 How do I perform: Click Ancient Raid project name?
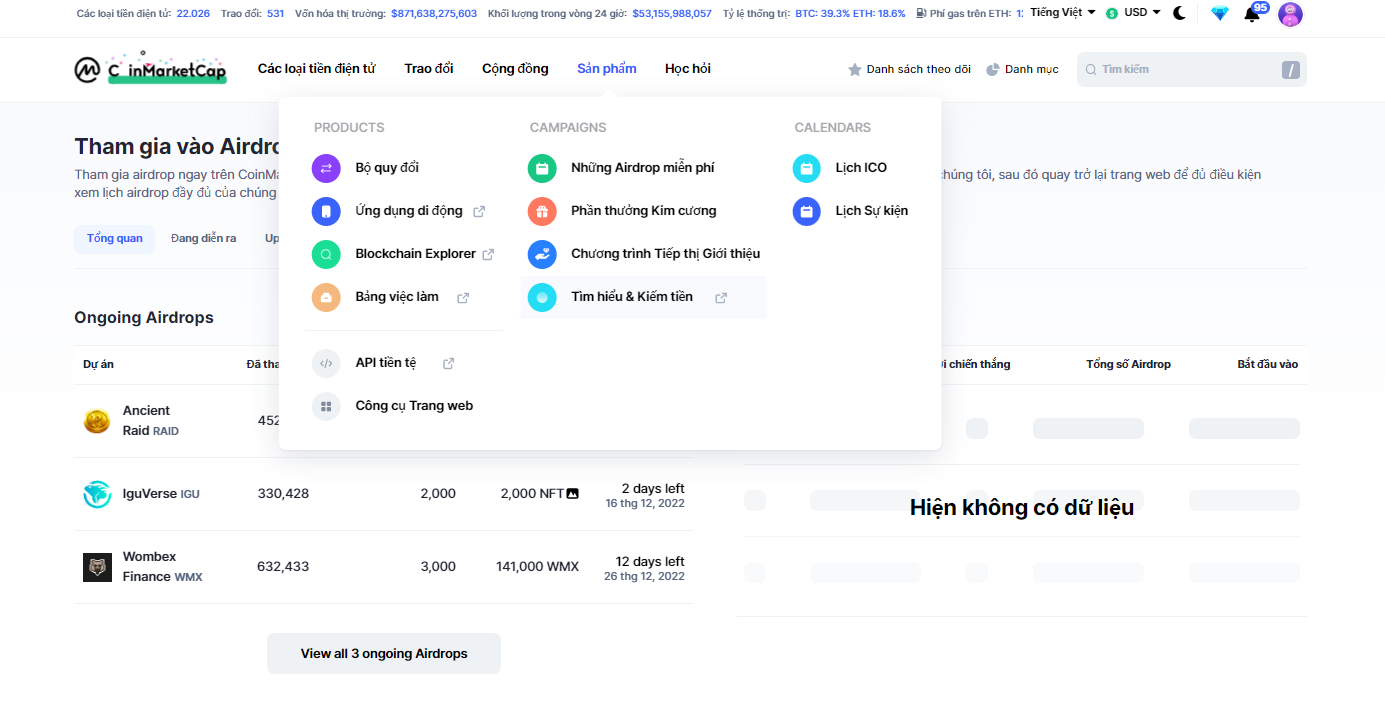(151, 421)
